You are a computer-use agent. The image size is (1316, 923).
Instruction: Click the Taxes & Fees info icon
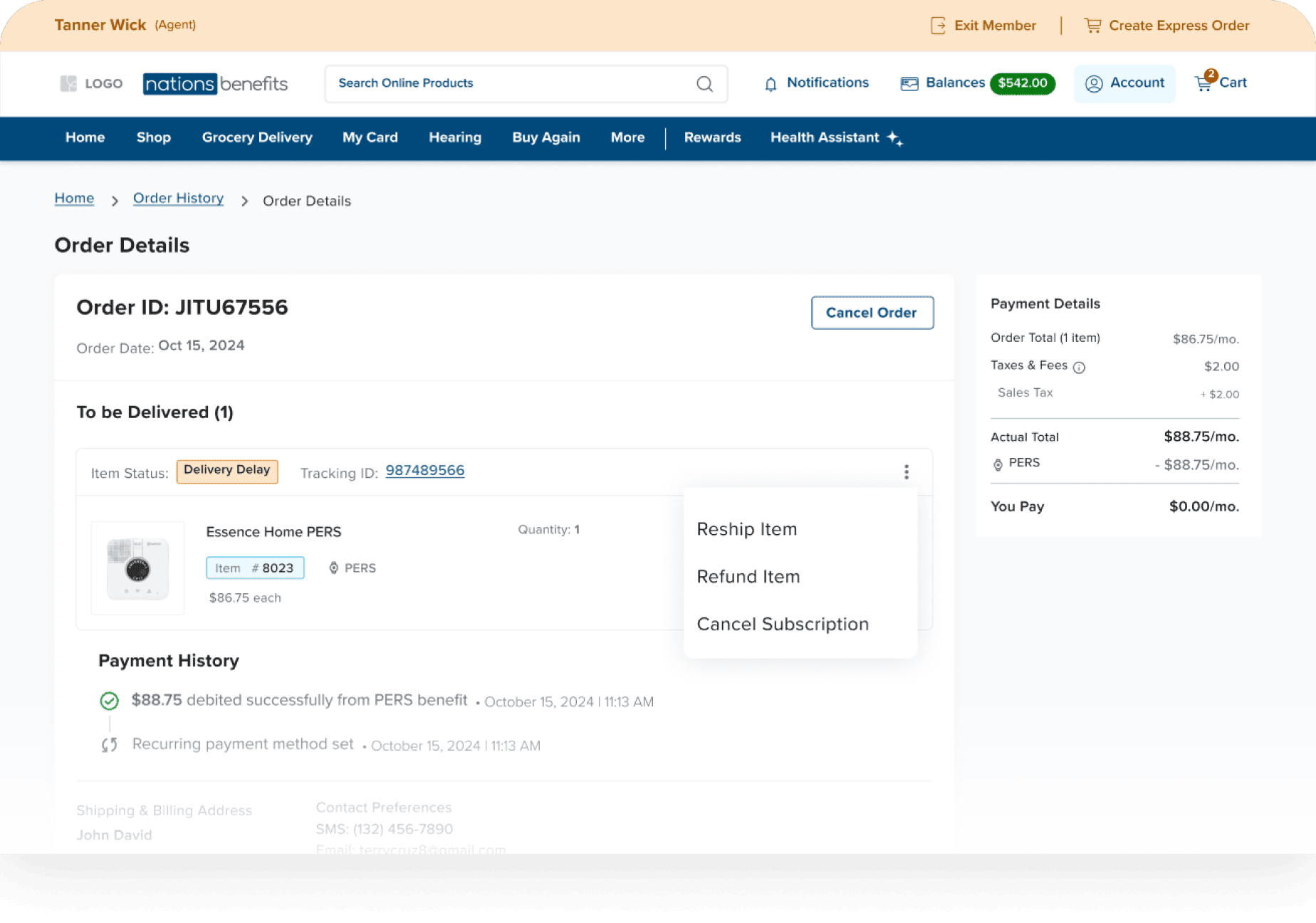[1081, 367]
